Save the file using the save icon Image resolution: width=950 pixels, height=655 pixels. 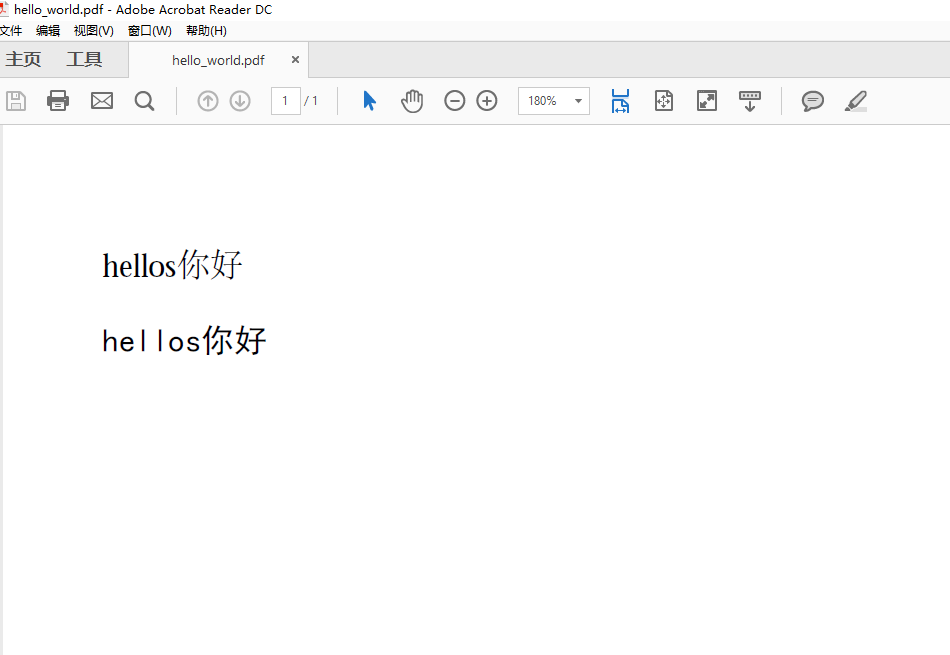tap(16, 101)
